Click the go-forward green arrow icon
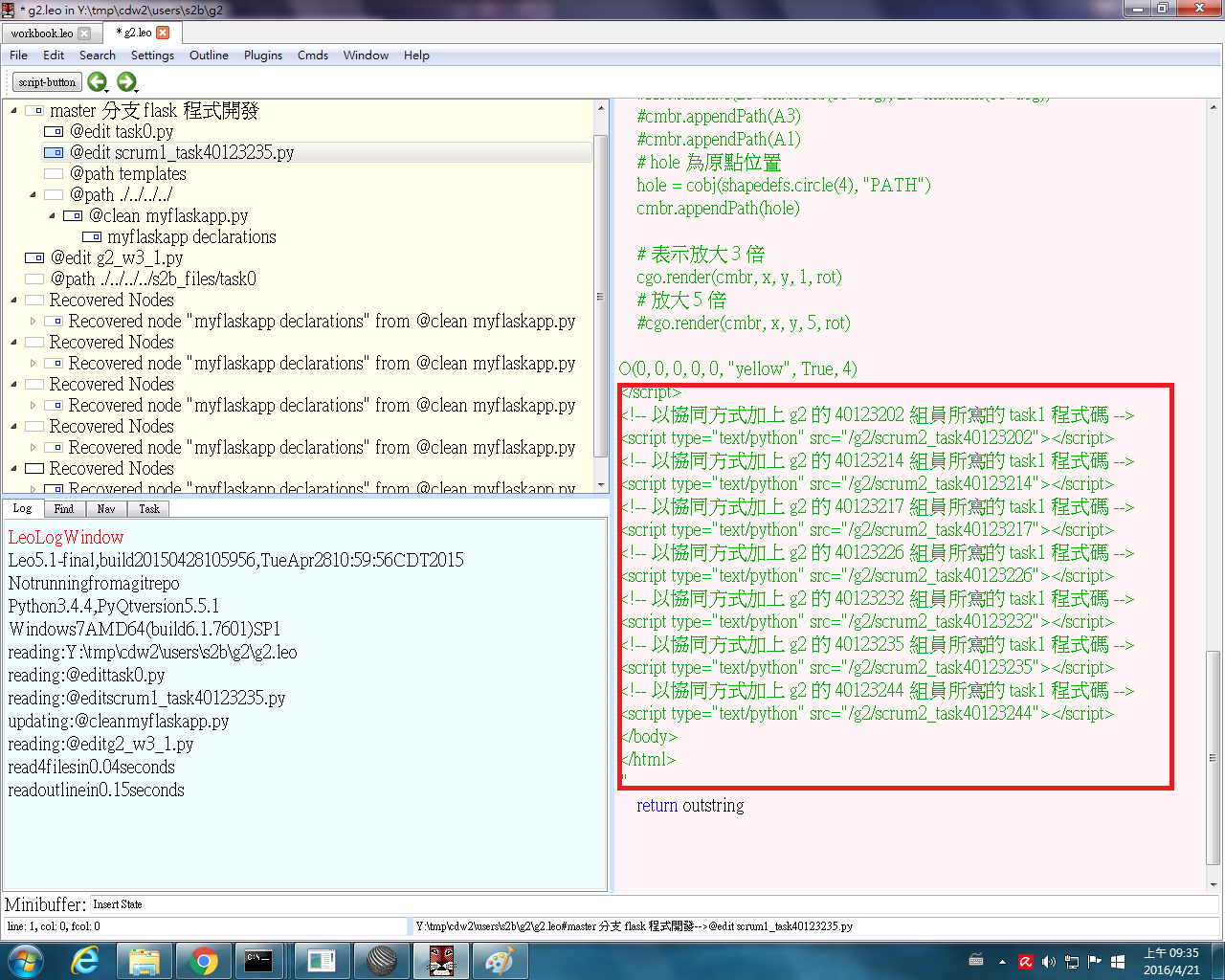Viewport: 1225px width, 980px height. pos(126,82)
